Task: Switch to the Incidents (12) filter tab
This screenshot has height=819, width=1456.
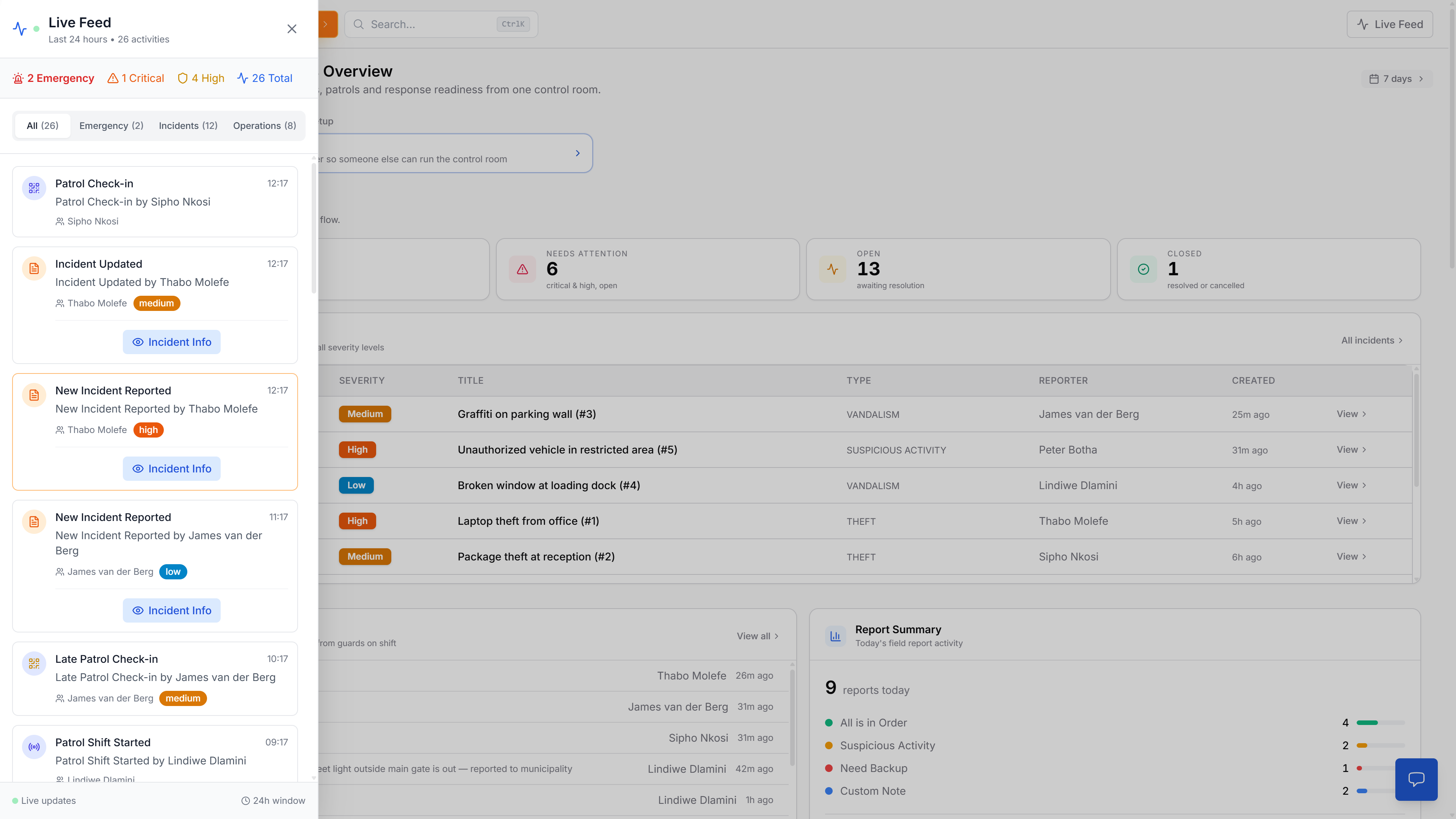Action: [x=188, y=126]
